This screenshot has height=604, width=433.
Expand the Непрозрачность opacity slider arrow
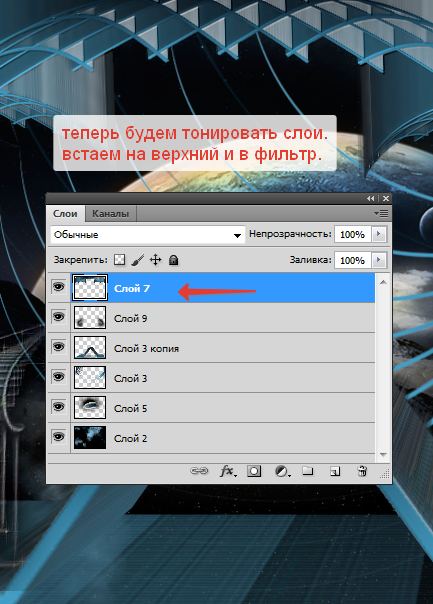[379, 234]
